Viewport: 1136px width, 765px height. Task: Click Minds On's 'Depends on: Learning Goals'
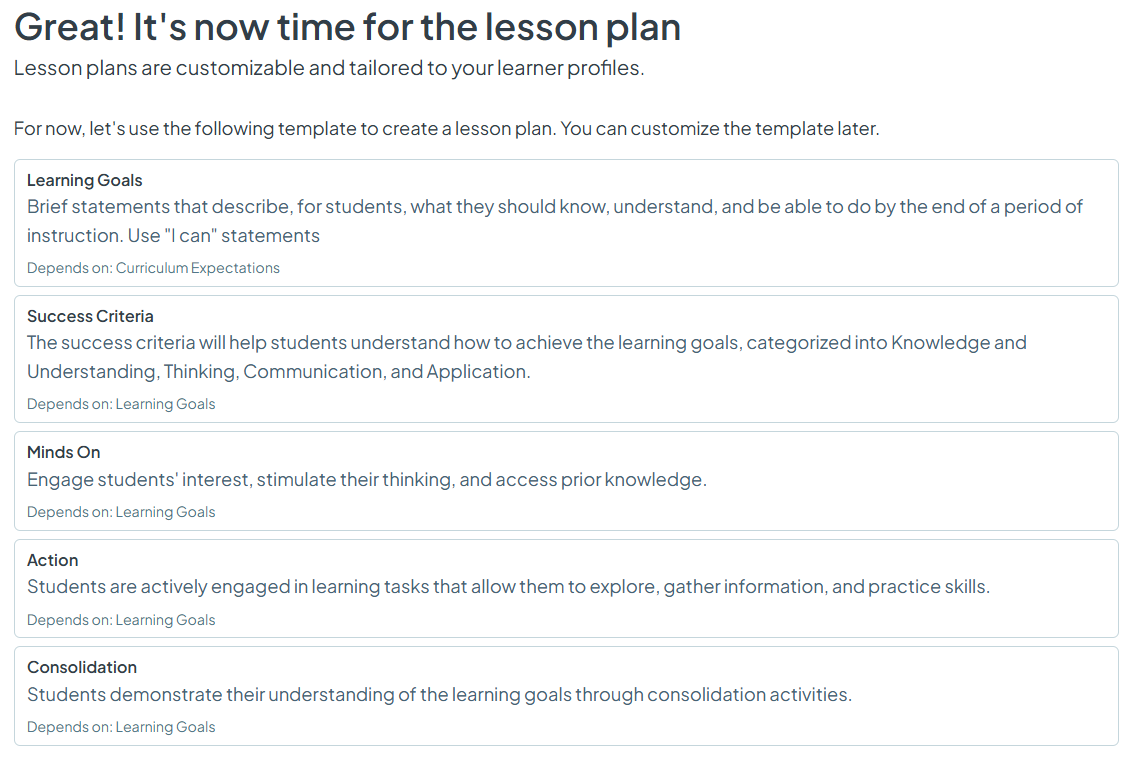[x=121, y=512]
